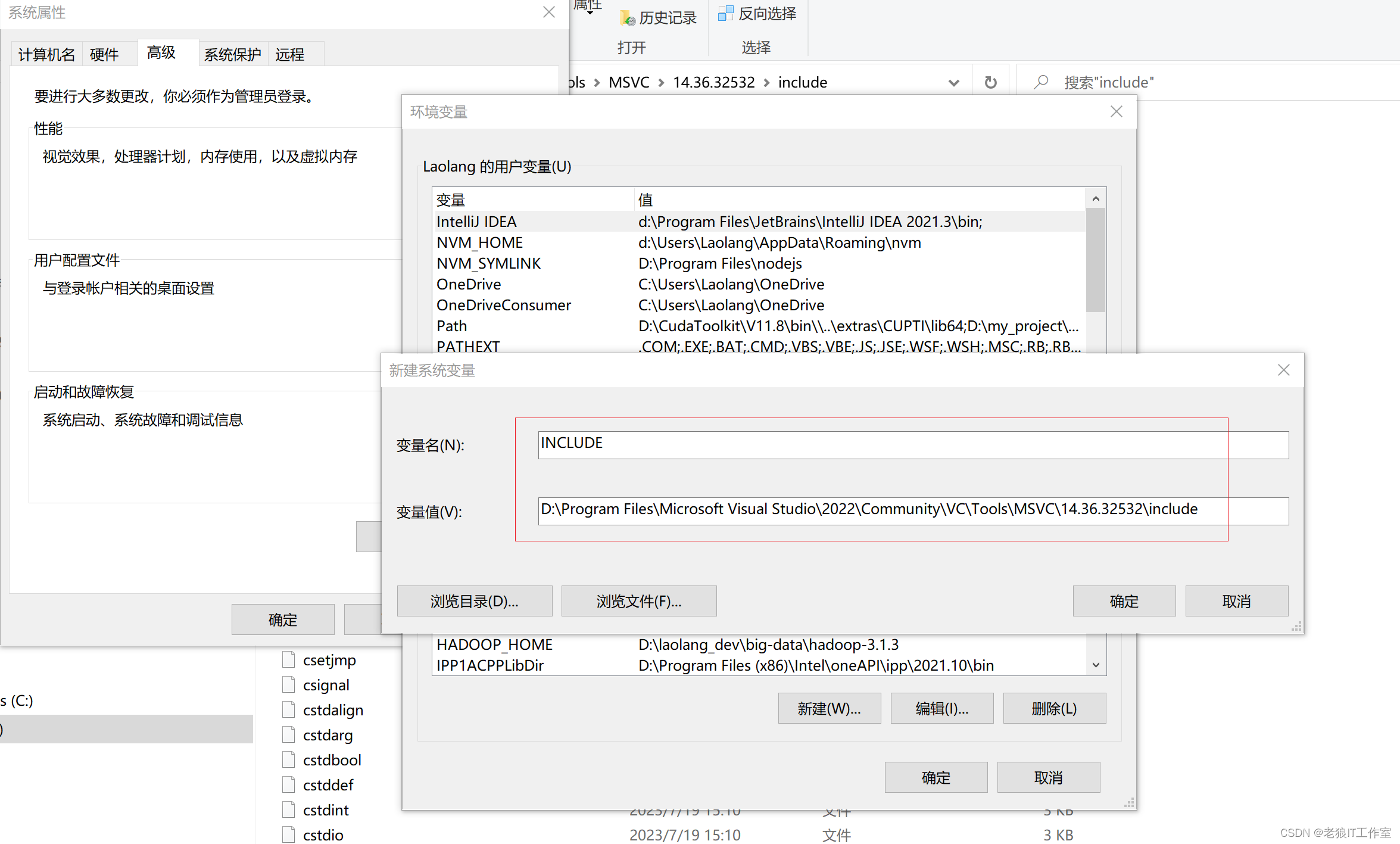Screen dimensions: 1400x844
Task: Click 新建(W)... under system variables
Action: coord(829,708)
